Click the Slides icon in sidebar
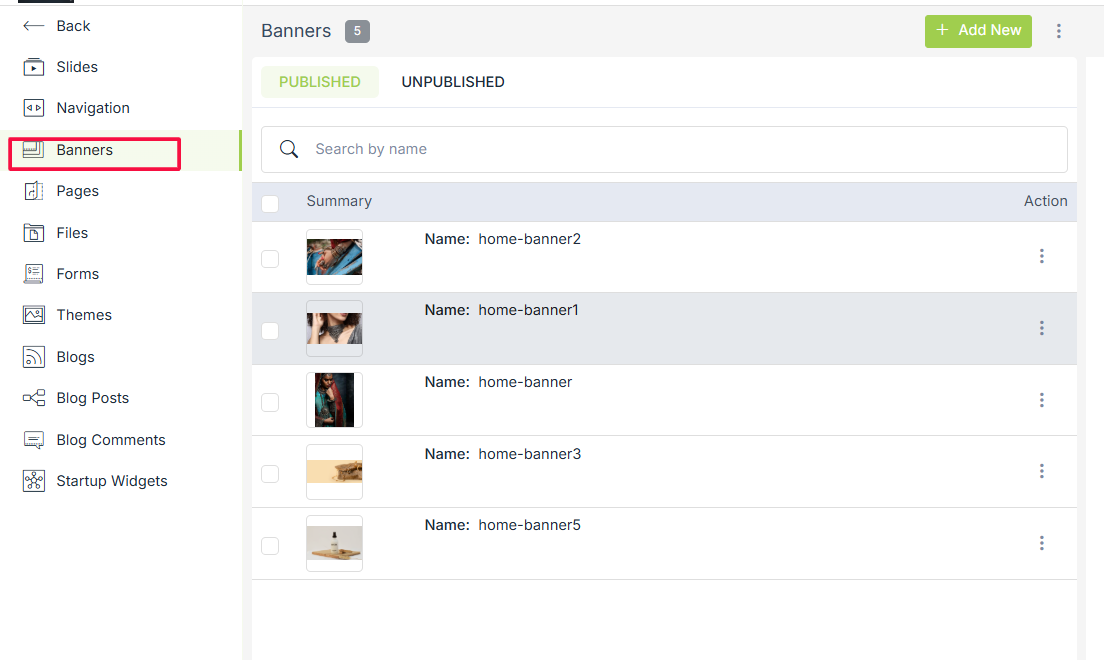This screenshot has width=1104, height=660. (x=34, y=67)
